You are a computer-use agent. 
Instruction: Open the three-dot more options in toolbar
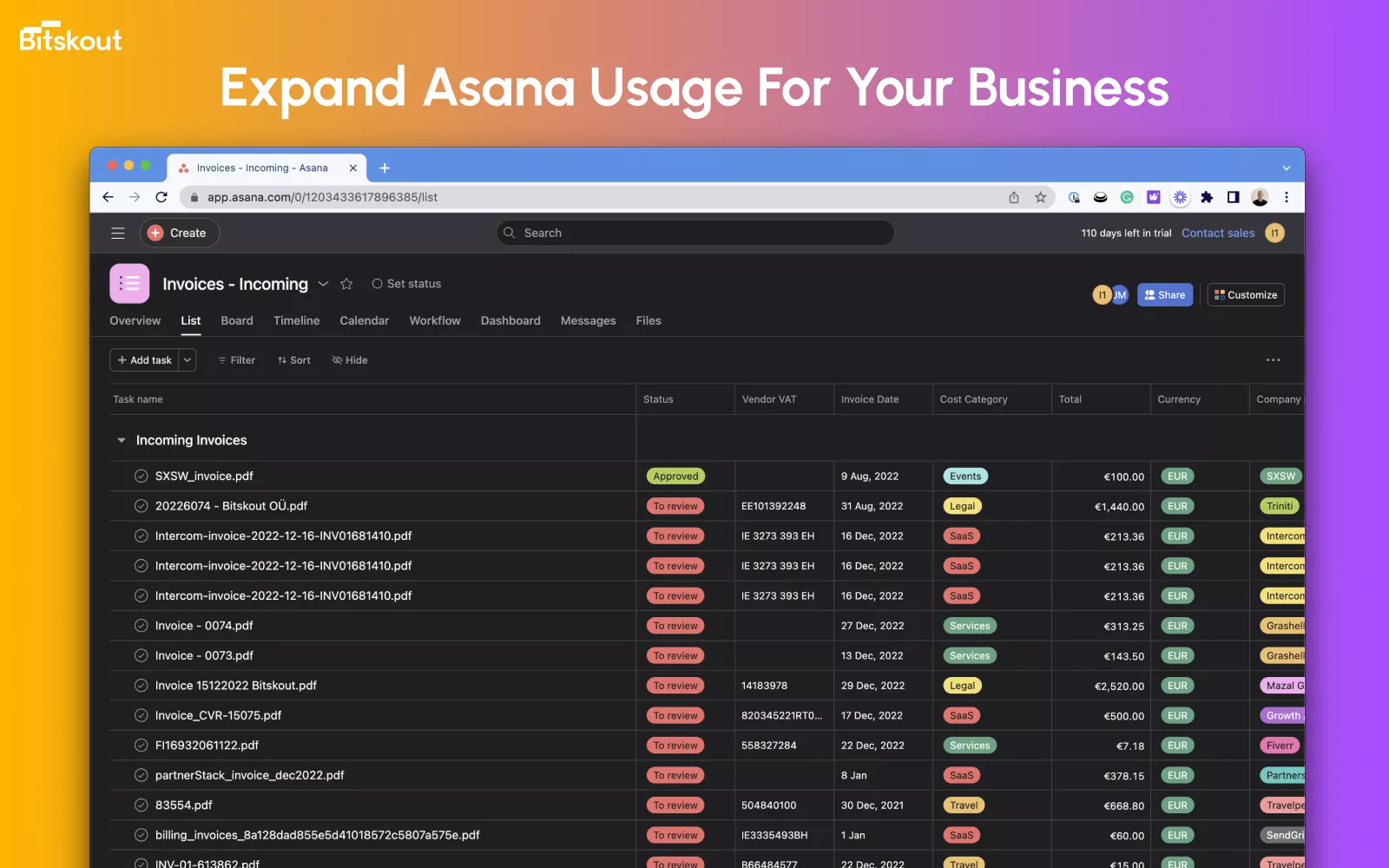click(x=1273, y=360)
